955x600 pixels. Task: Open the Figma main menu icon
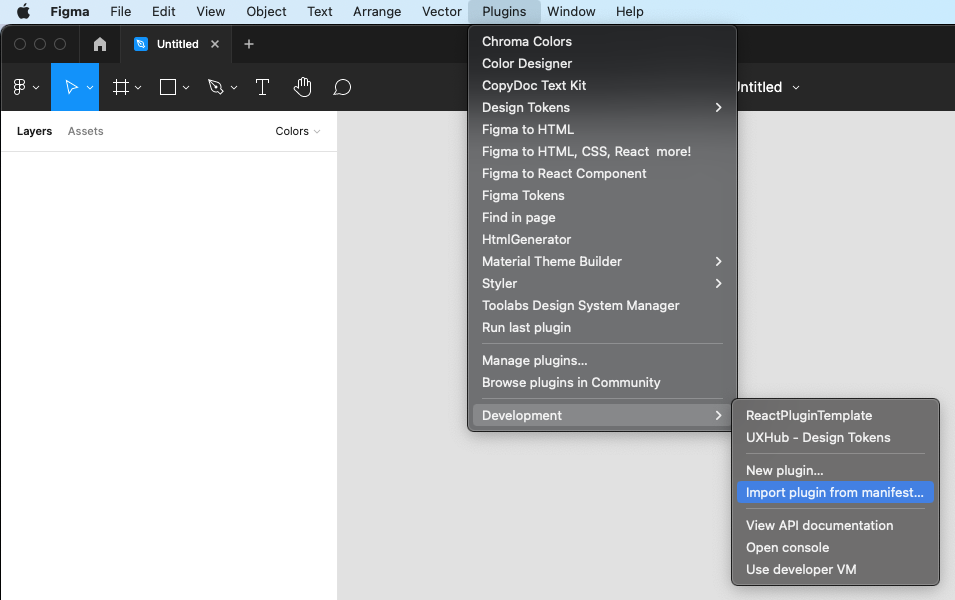click(24, 87)
